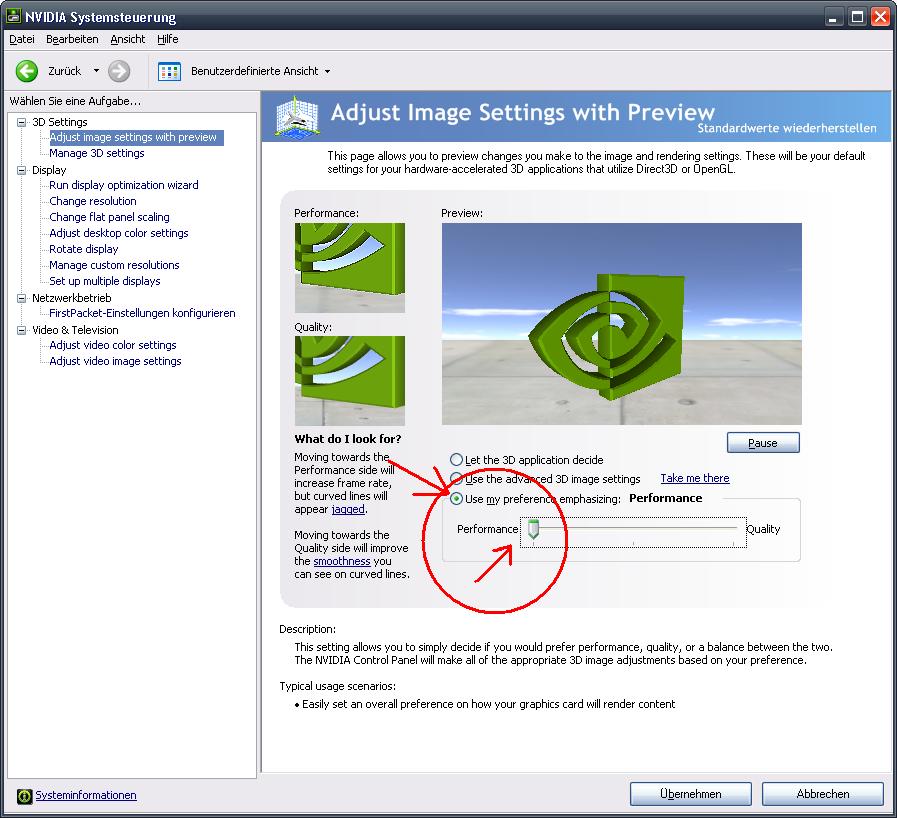Open the Zurück history dropdown arrow
The width and height of the screenshot is (897, 818).
click(96, 71)
